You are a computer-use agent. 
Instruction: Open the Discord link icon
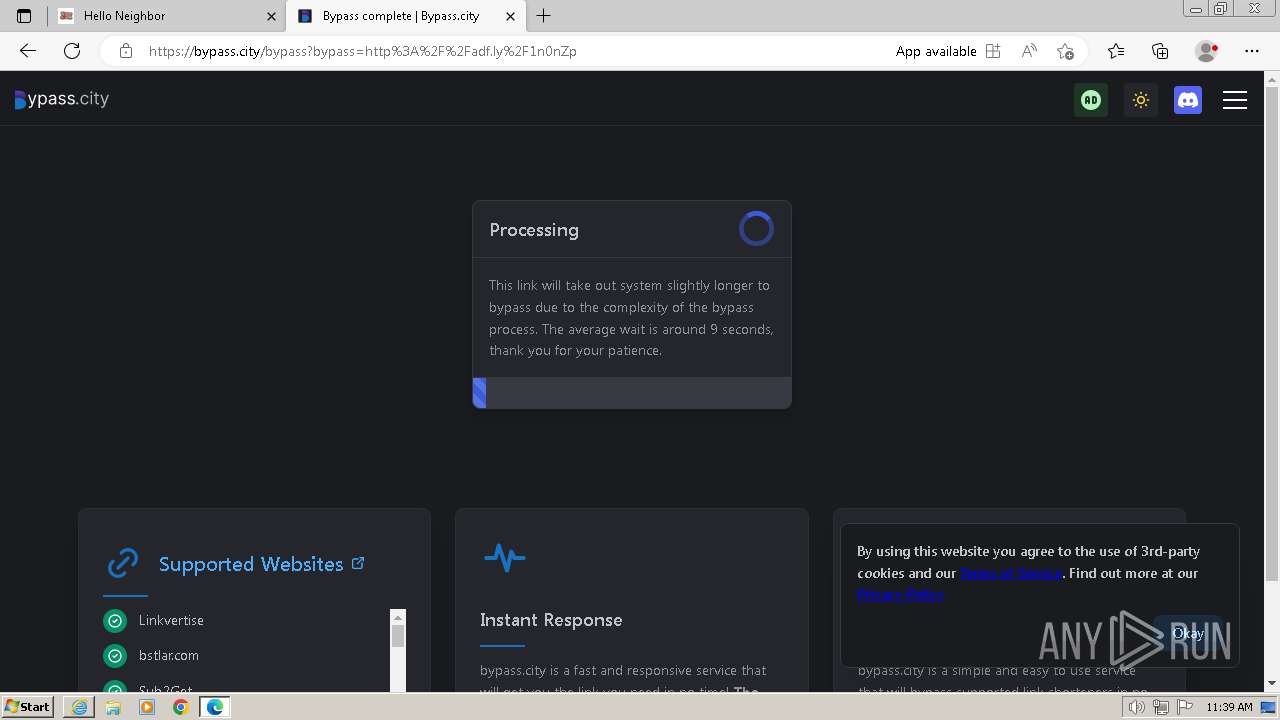pyautogui.click(x=1188, y=100)
